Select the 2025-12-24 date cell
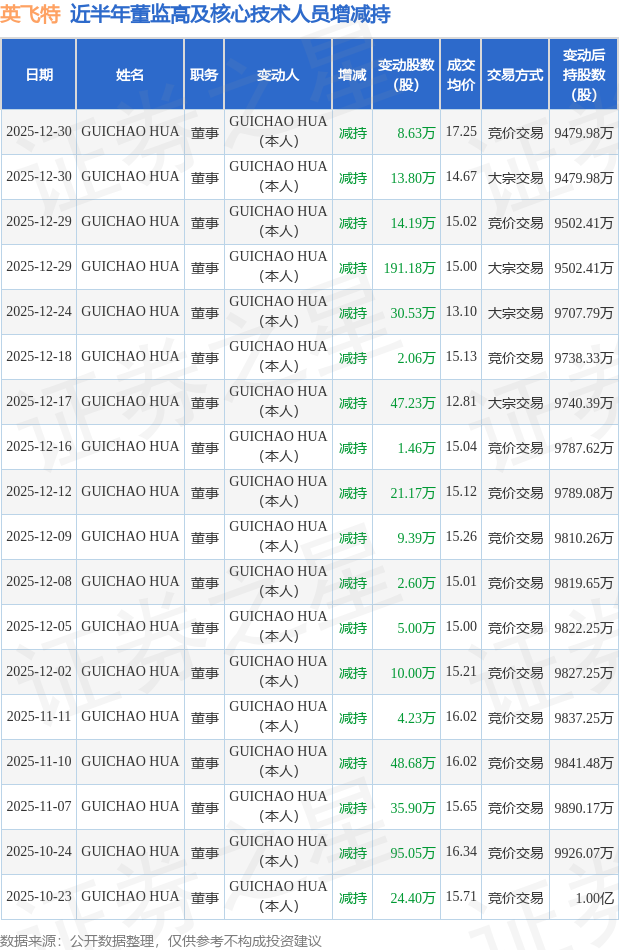The width and height of the screenshot is (619, 950). [x=39, y=312]
